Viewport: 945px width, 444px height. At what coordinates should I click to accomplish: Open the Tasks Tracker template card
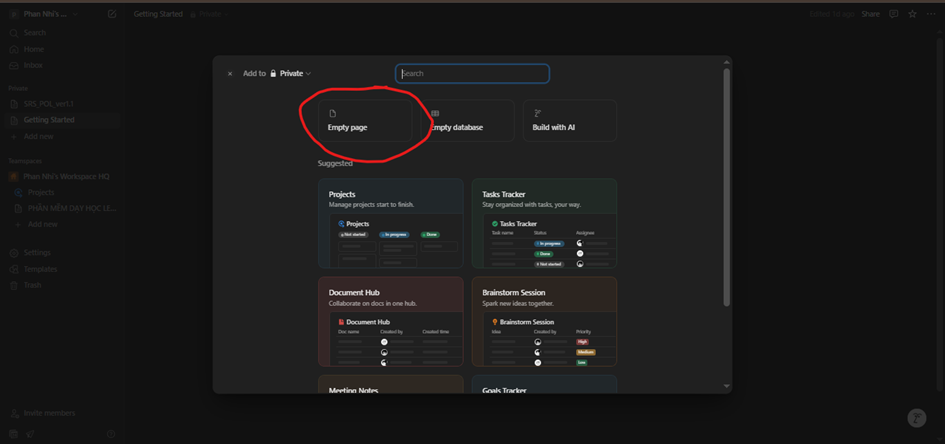tap(544, 223)
